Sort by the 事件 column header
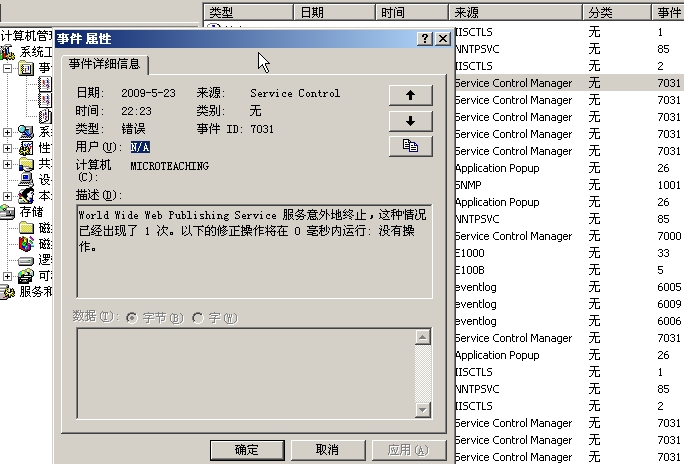This screenshot has height=464, width=684. pyautogui.click(x=668, y=12)
